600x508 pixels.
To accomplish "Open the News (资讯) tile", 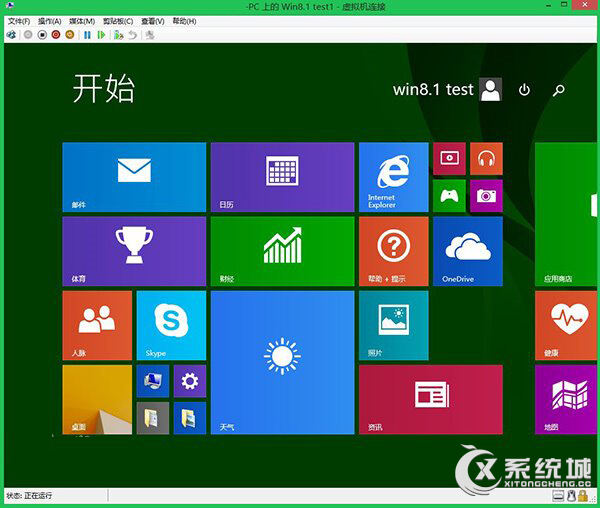I will [x=431, y=400].
